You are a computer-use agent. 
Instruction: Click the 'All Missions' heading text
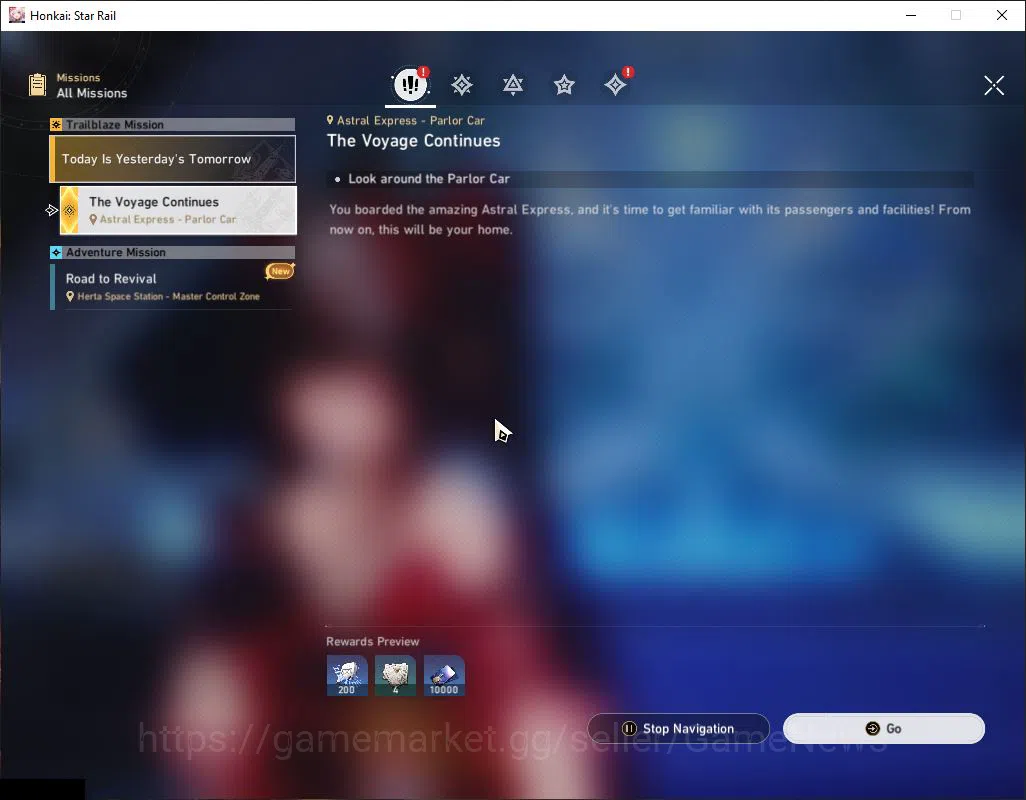point(92,93)
